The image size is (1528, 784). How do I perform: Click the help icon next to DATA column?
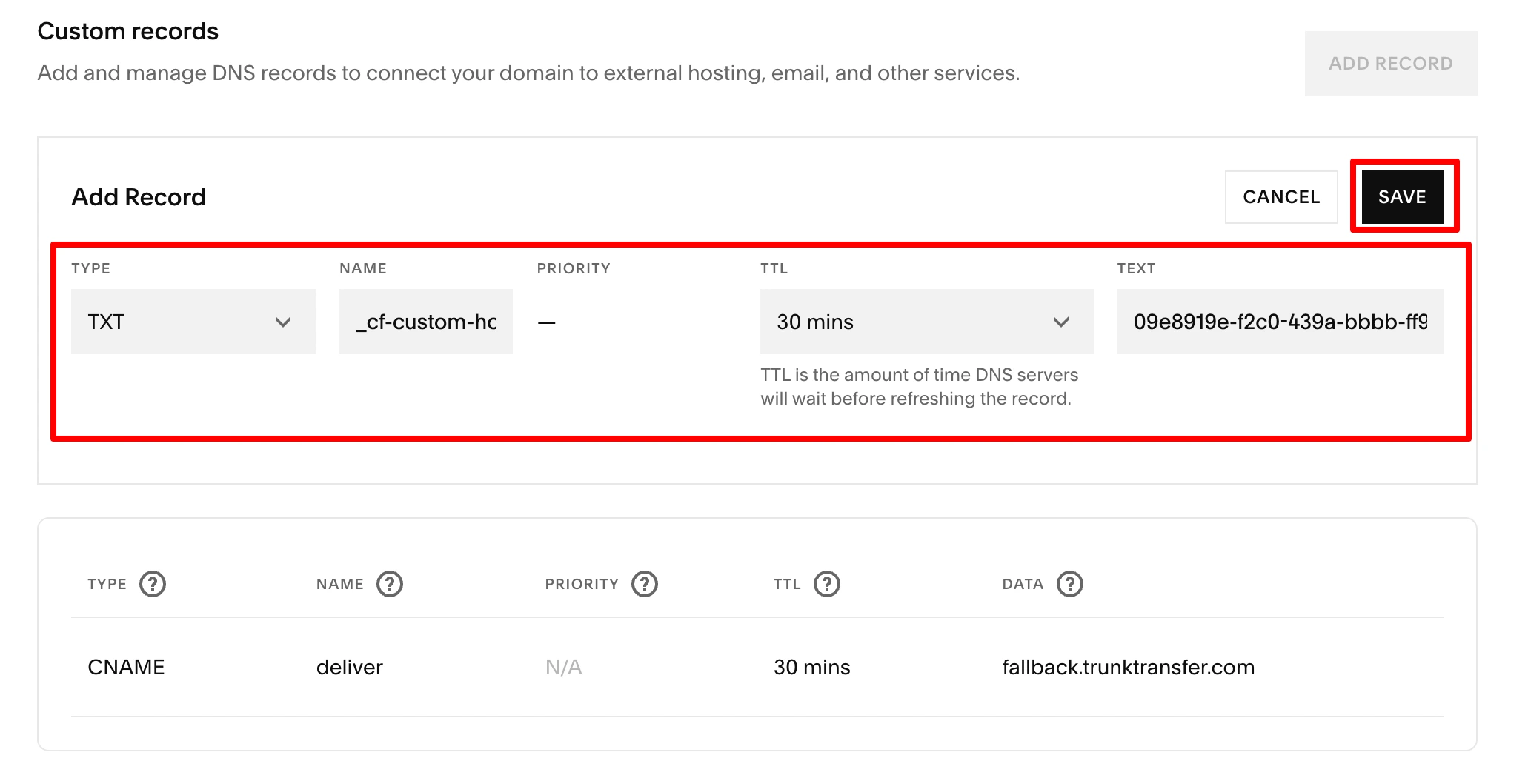pos(1070,584)
